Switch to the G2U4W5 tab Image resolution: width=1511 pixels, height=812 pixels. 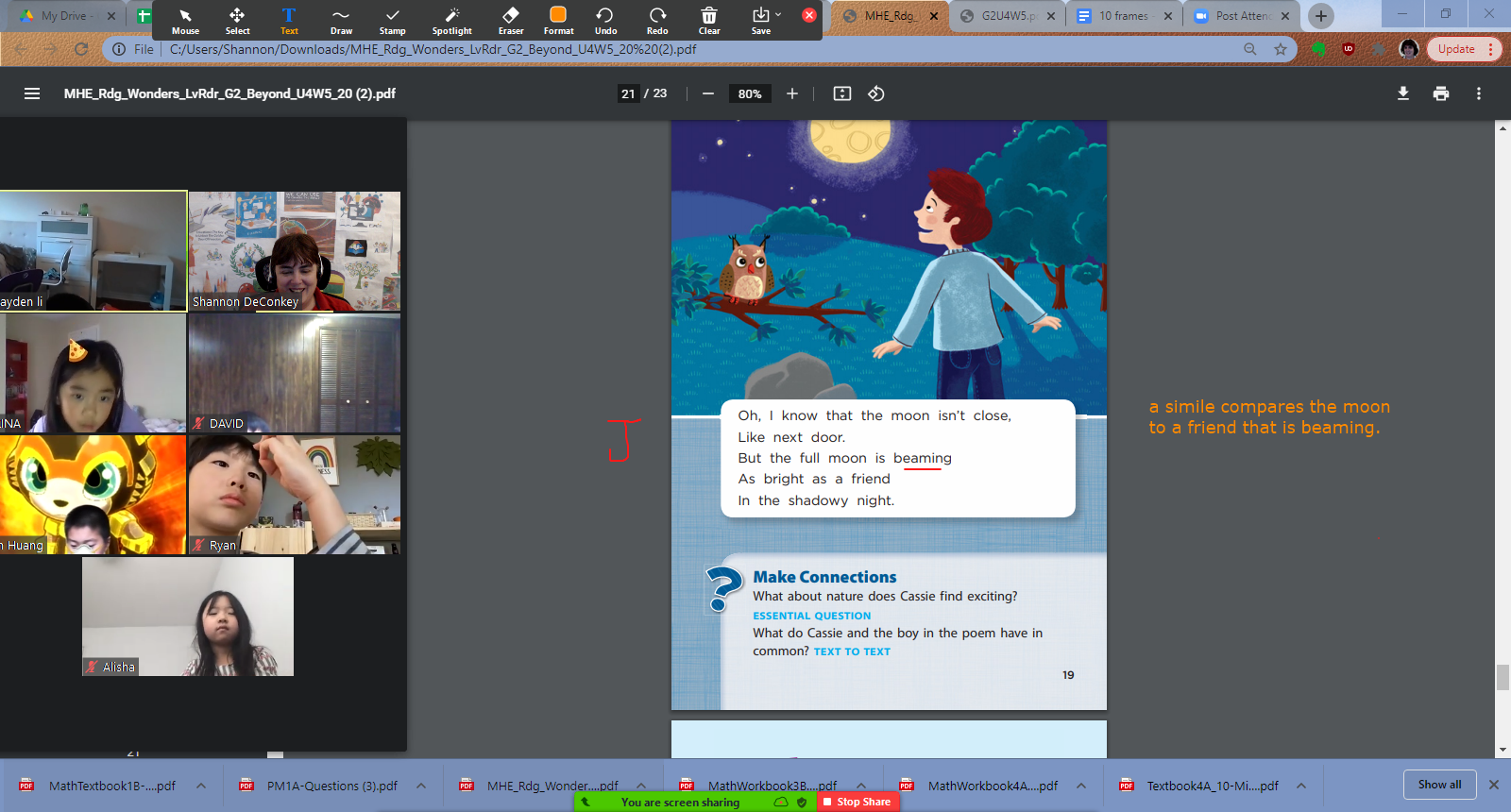coord(1008,16)
